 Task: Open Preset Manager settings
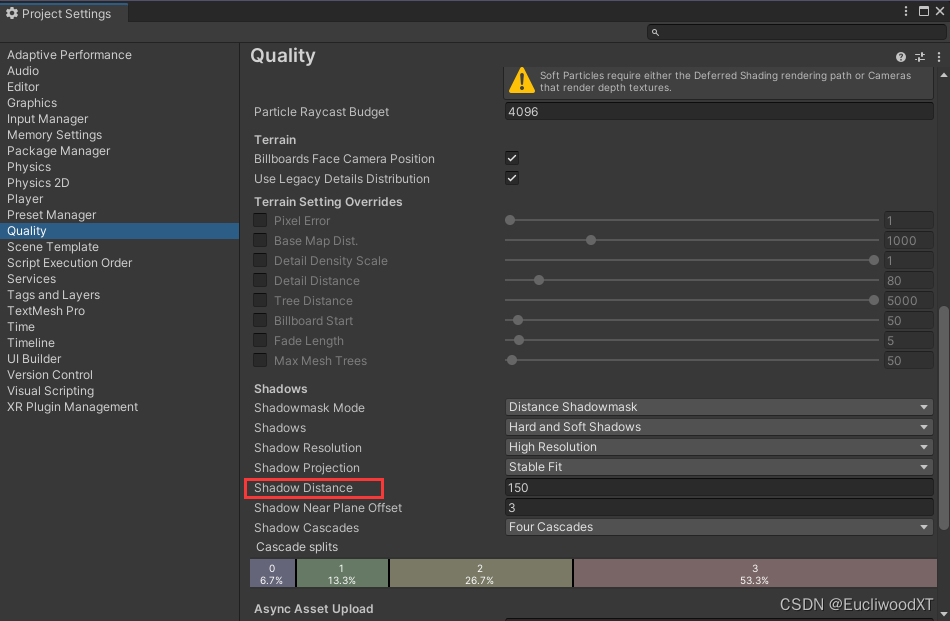(x=51, y=215)
